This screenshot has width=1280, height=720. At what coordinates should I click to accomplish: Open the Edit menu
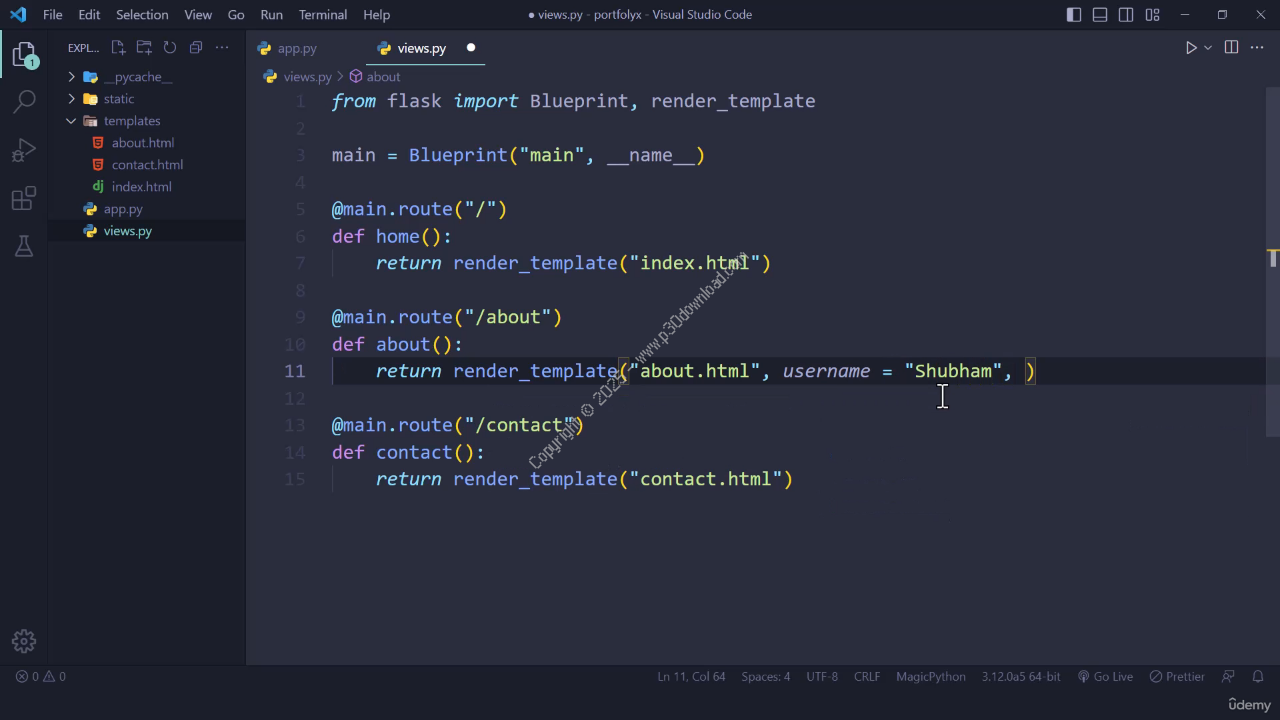pos(89,15)
